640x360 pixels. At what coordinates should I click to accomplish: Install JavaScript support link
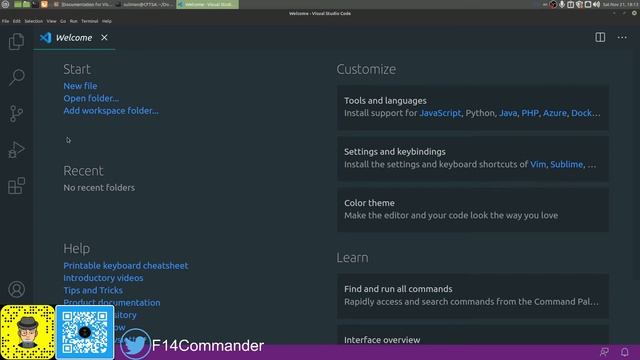pyautogui.click(x=440, y=113)
